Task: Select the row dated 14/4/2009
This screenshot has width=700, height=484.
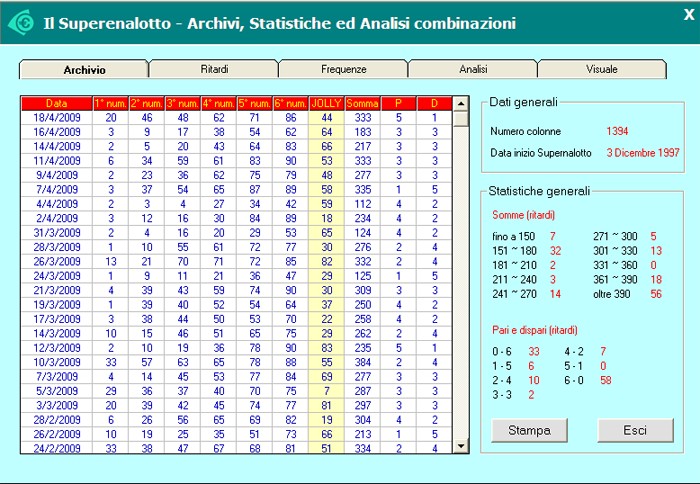Action: point(237,146)
